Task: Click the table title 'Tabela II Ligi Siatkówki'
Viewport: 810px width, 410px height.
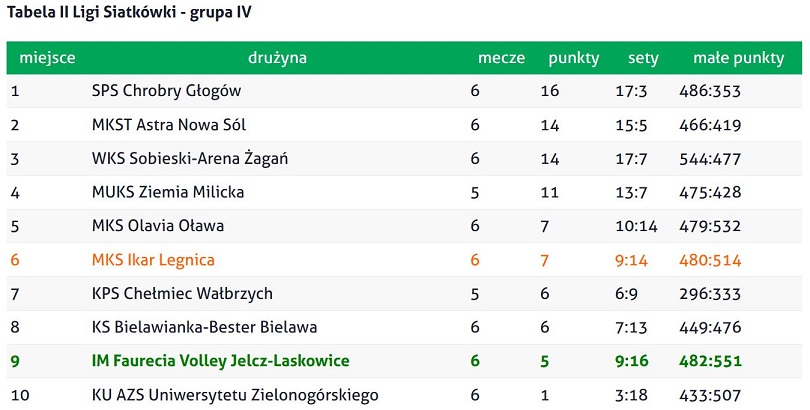Action: 94,12
